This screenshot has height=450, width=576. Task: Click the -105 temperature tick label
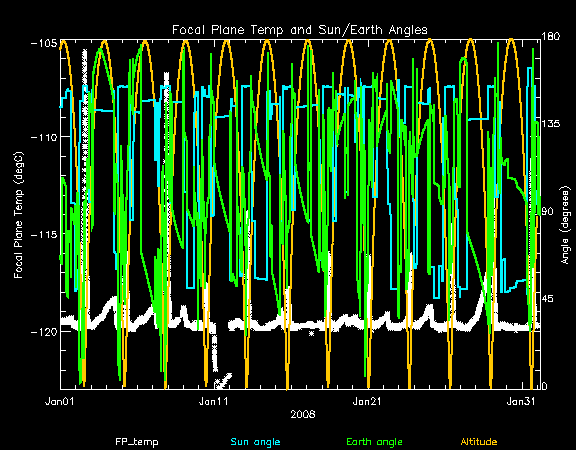tap(44, 43)
